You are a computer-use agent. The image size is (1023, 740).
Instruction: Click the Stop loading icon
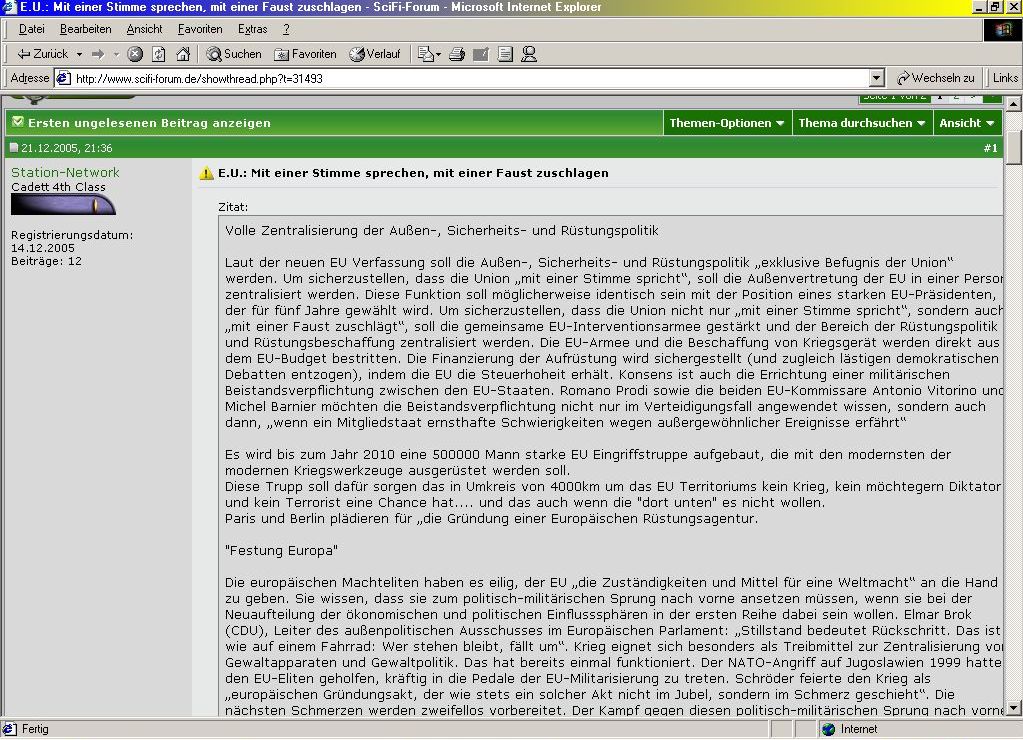click(135, 54)
